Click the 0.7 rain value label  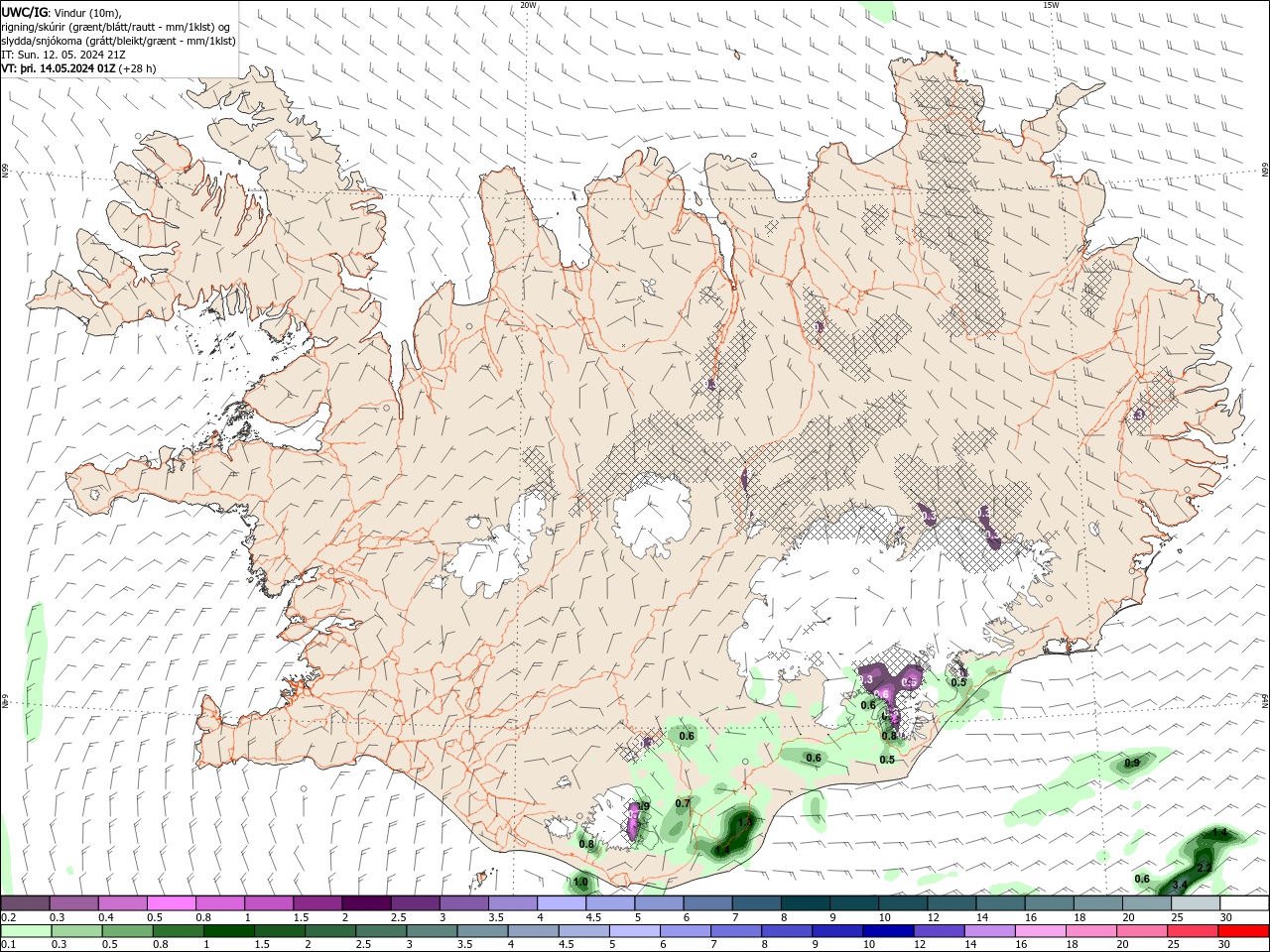683,803
